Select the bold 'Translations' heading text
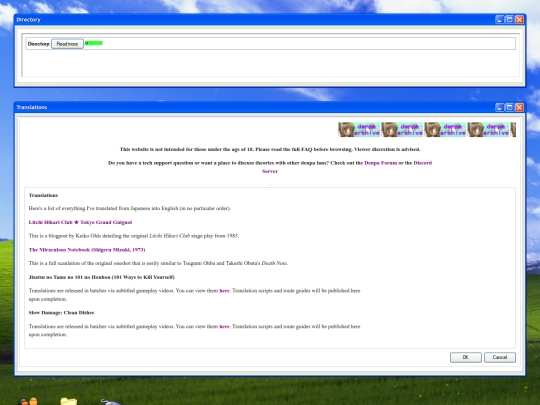This screenshot has width=540, height=405. tap(43, 195)
